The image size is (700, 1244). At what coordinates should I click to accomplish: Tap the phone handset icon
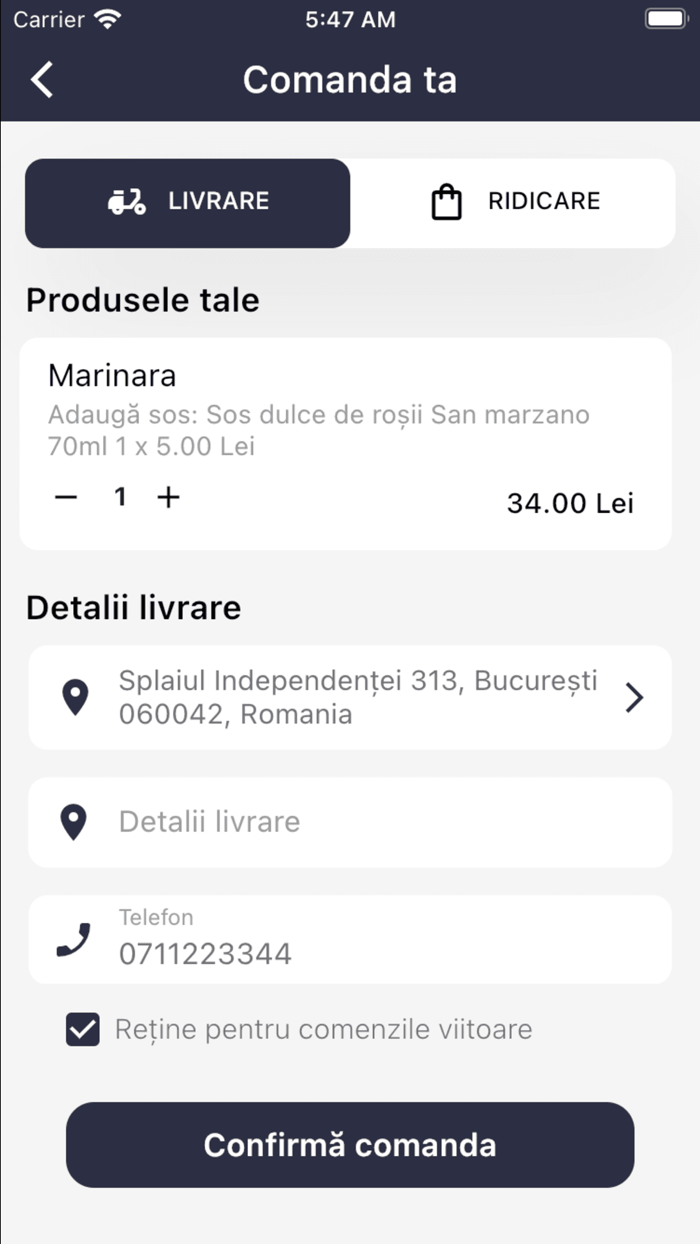pyautogui.click(x=73, y=940)
